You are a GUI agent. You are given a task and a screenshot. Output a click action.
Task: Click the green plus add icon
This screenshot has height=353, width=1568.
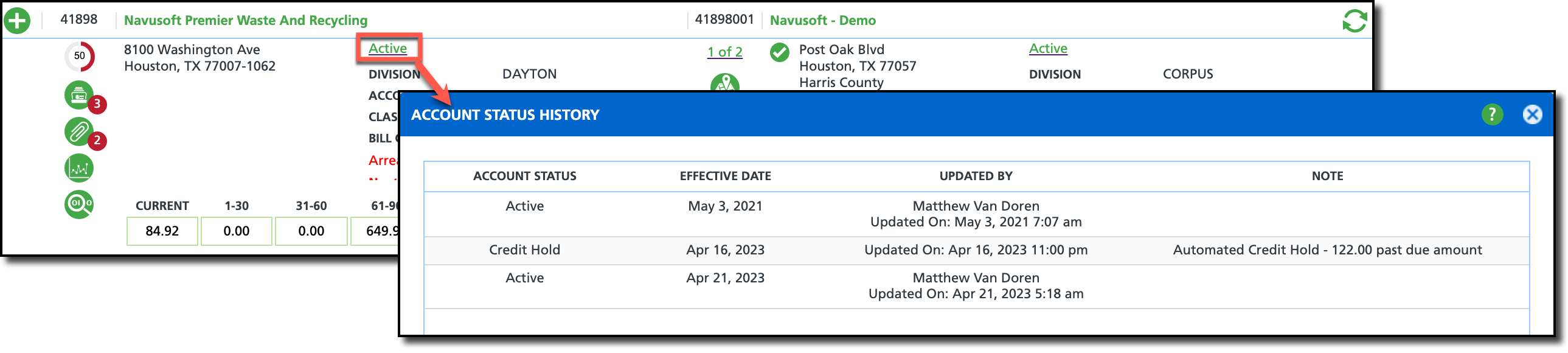pos(17,21)
